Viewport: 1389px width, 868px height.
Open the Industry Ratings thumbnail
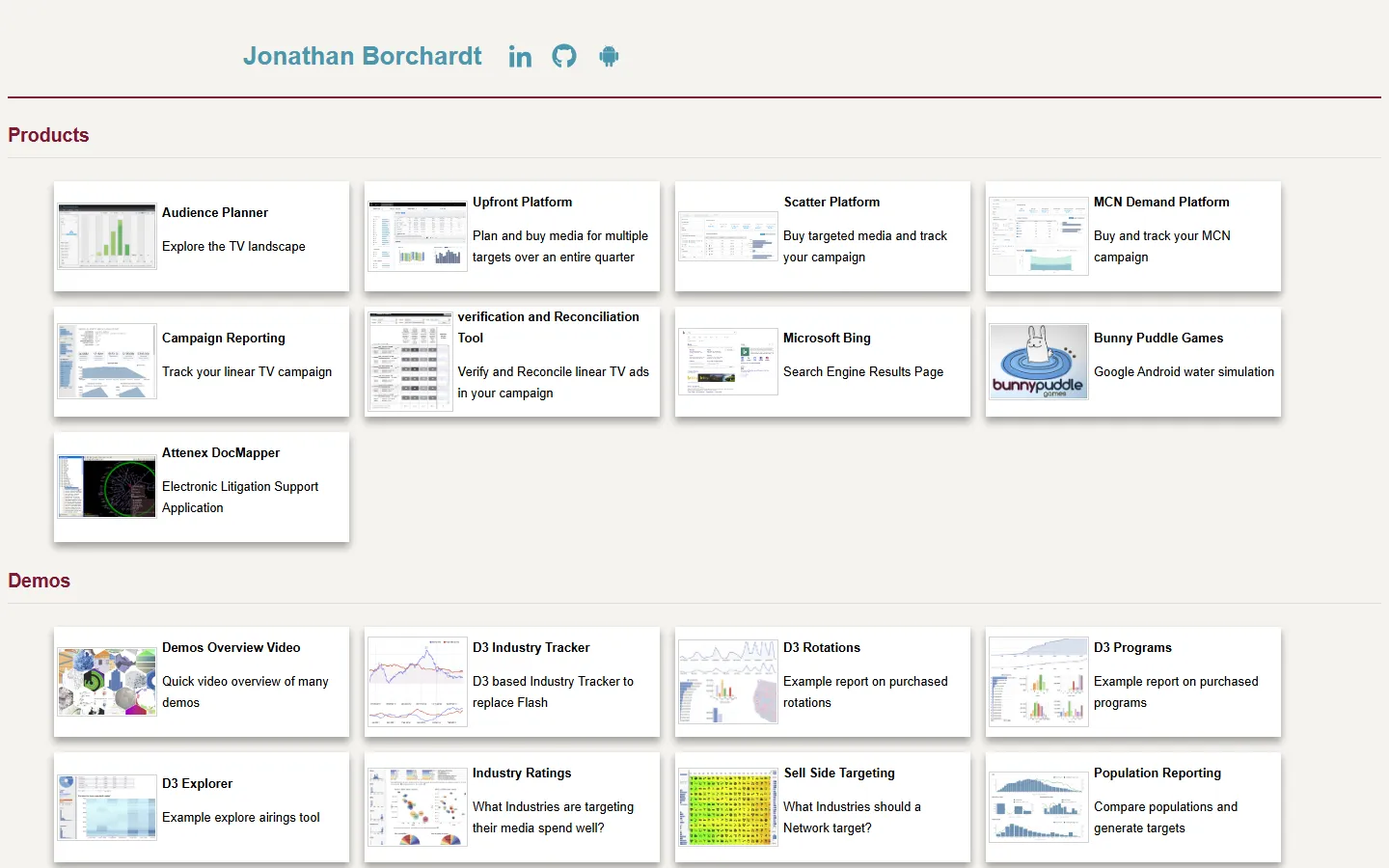(x=418, y=807)
